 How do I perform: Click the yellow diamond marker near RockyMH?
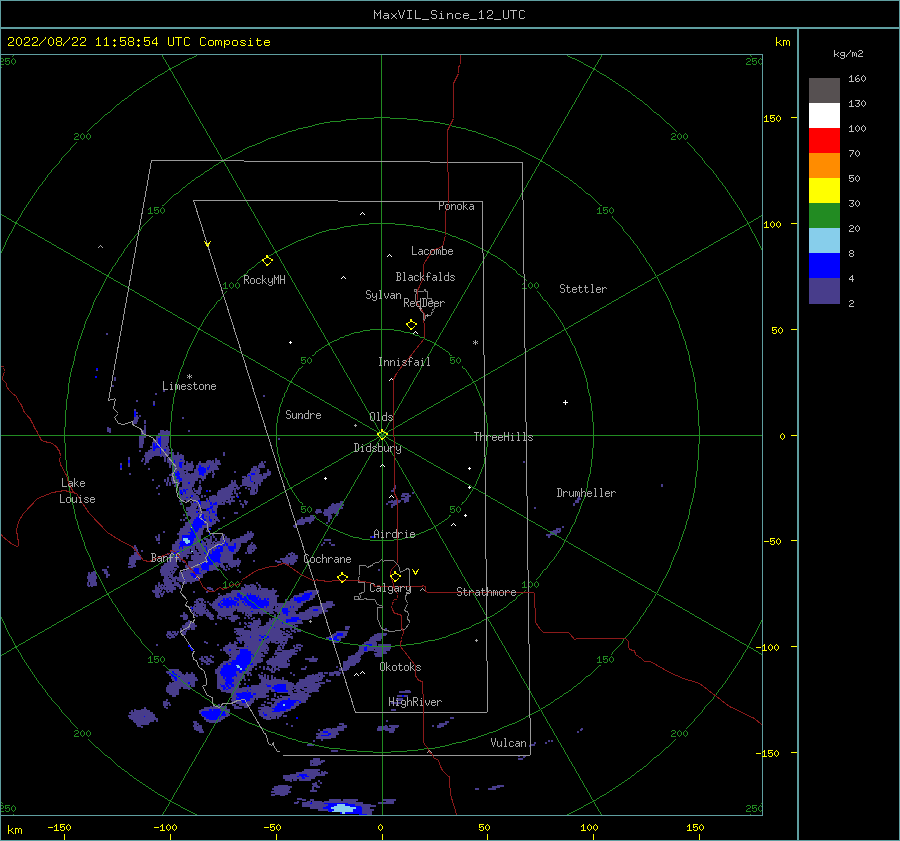click(267, 261)
